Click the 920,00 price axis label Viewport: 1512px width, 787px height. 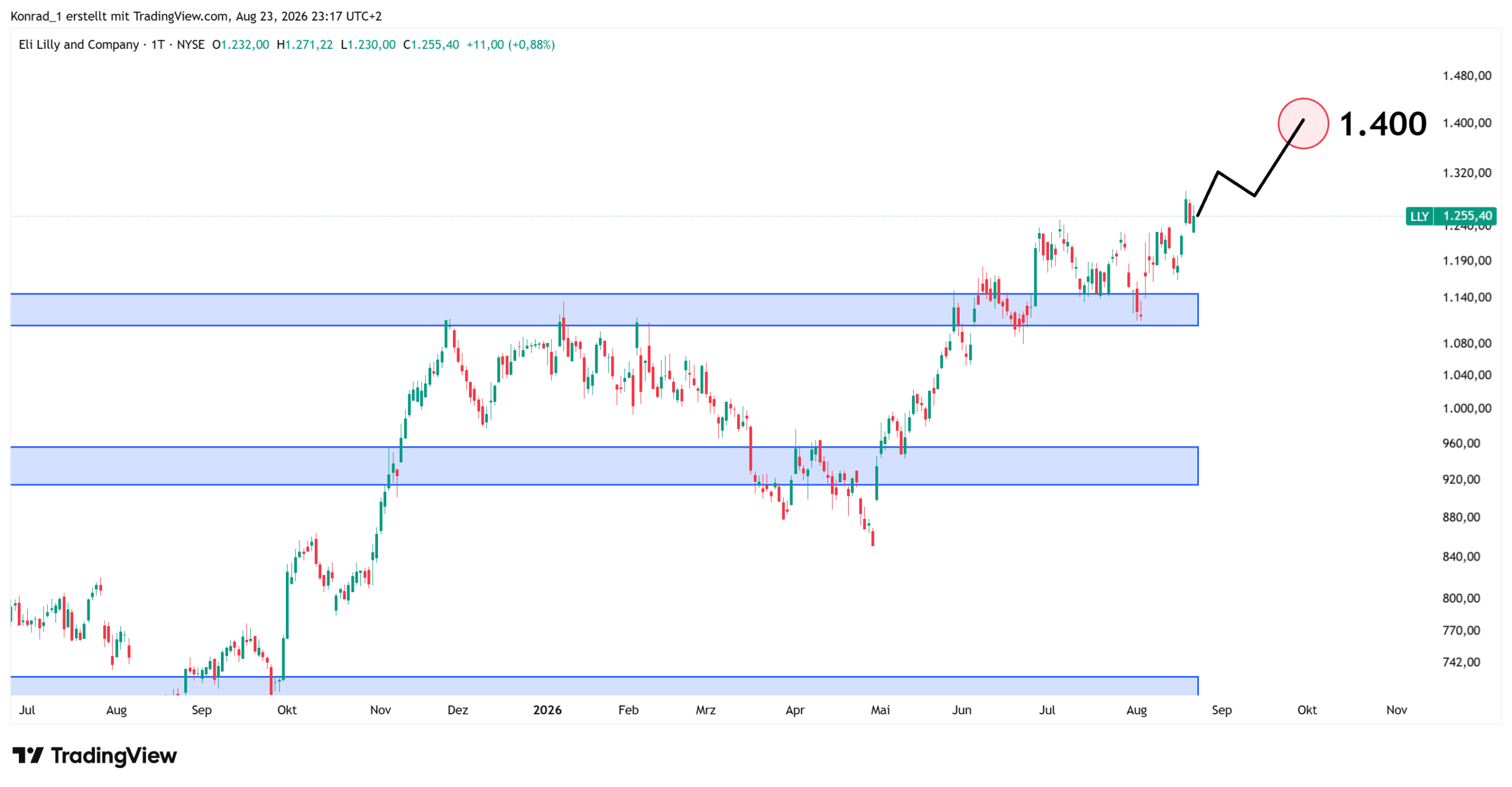pyautogui.click(x=1461, y=479)
